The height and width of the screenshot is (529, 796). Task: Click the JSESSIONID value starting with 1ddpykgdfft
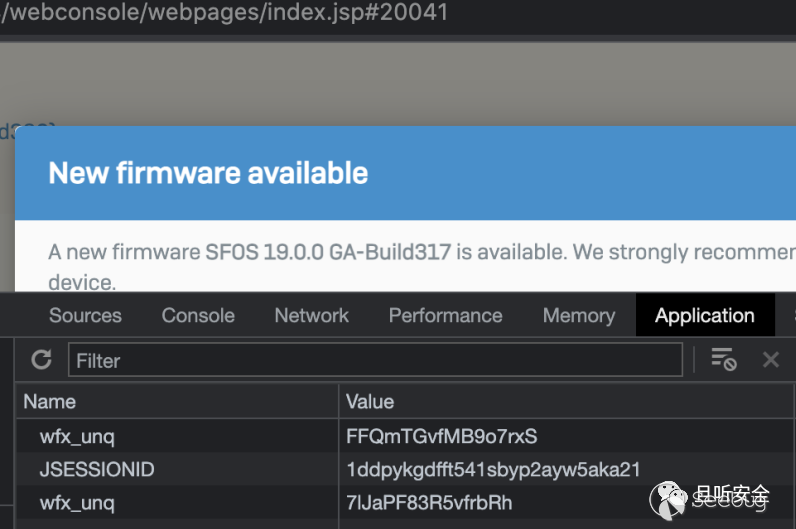tap(492, 469)
